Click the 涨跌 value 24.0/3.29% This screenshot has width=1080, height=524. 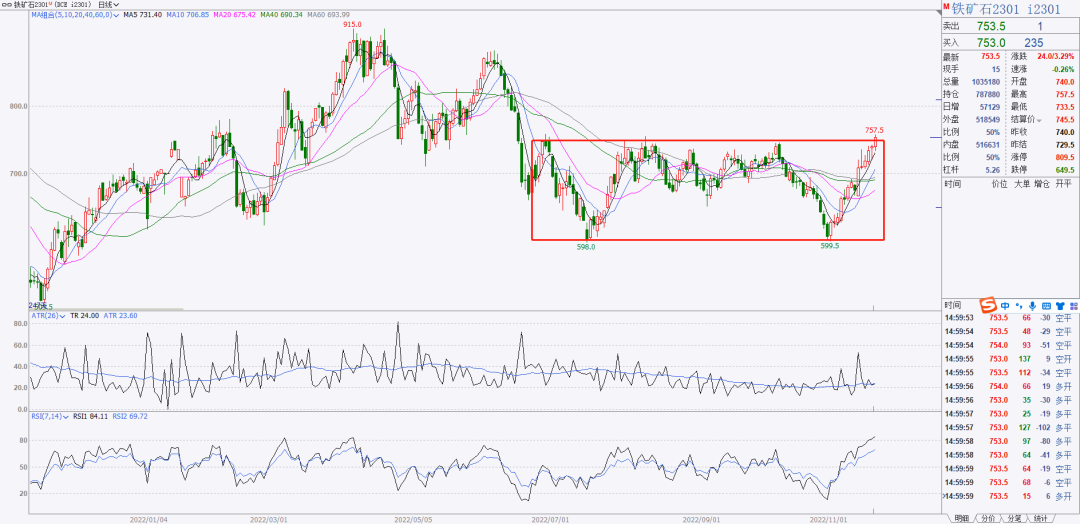1055,56
